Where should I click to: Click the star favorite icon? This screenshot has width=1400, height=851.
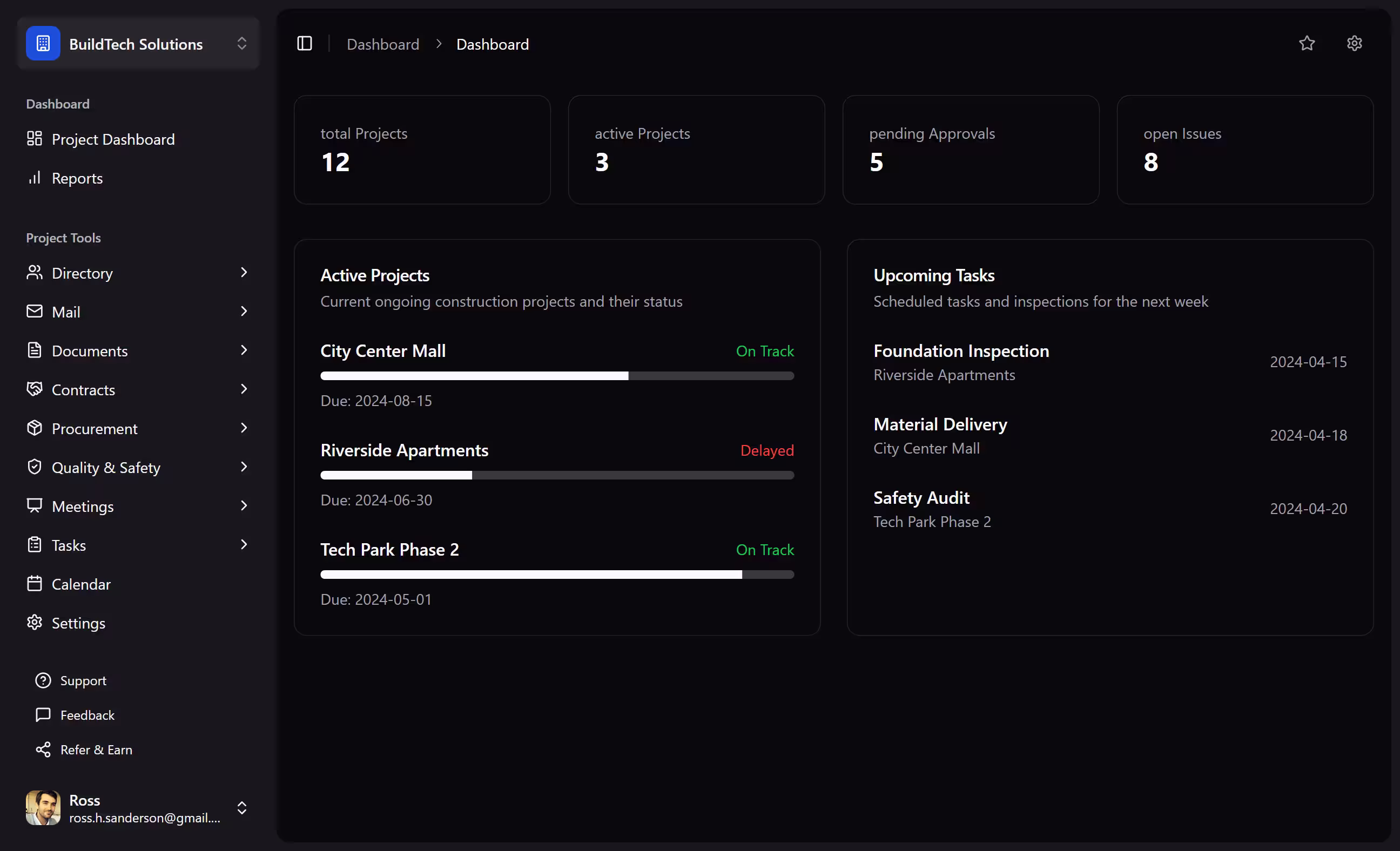(x=1307, y=44)
